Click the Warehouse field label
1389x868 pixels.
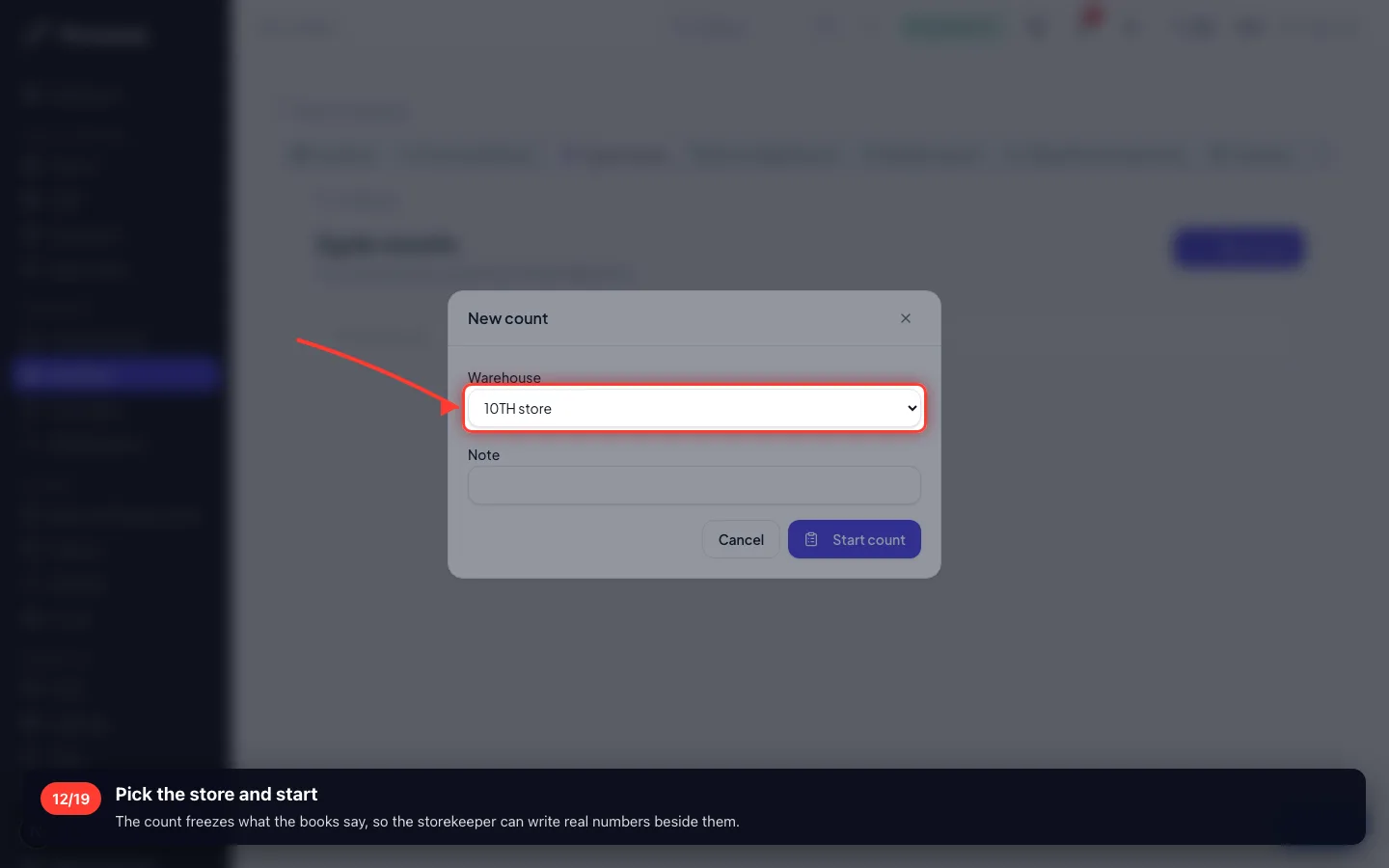coord(504,377)
